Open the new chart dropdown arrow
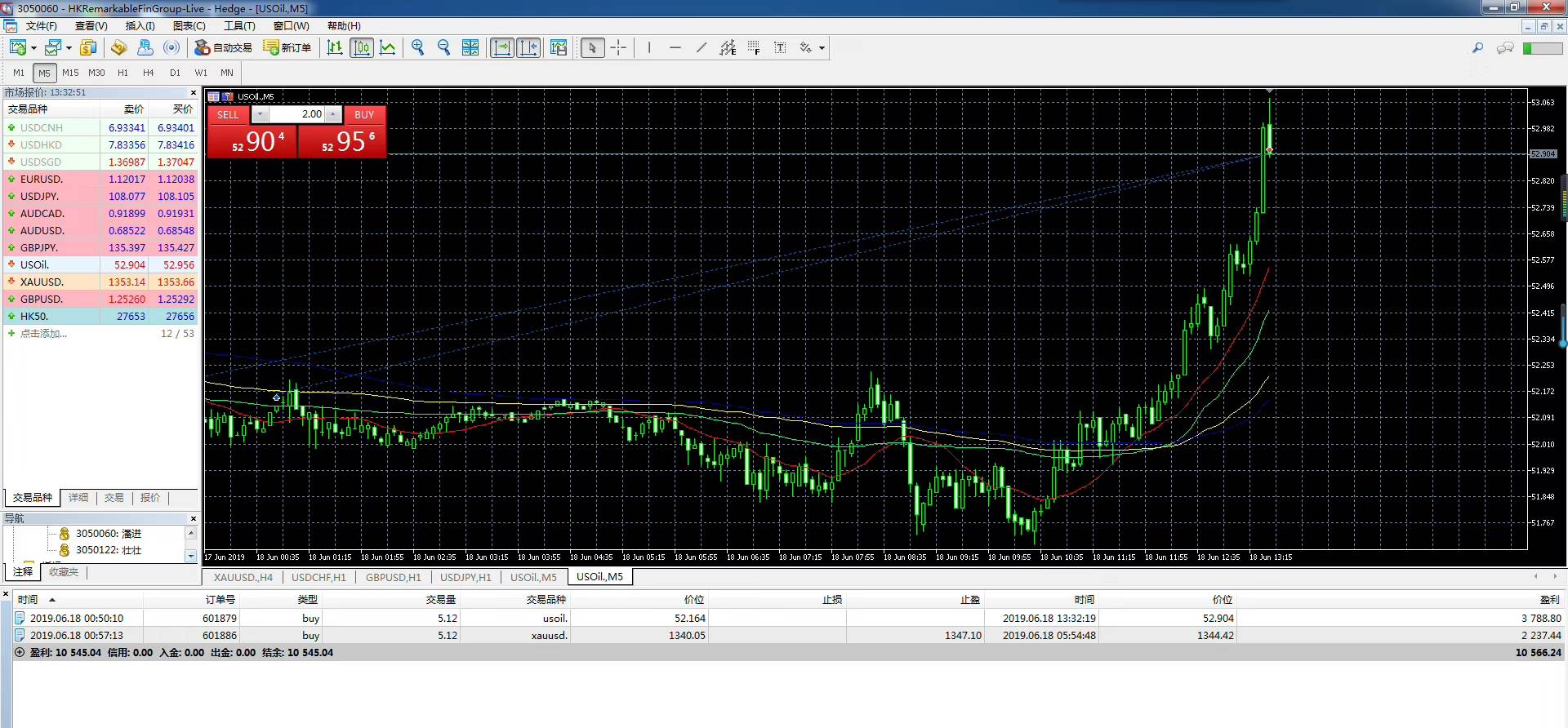 33,48
